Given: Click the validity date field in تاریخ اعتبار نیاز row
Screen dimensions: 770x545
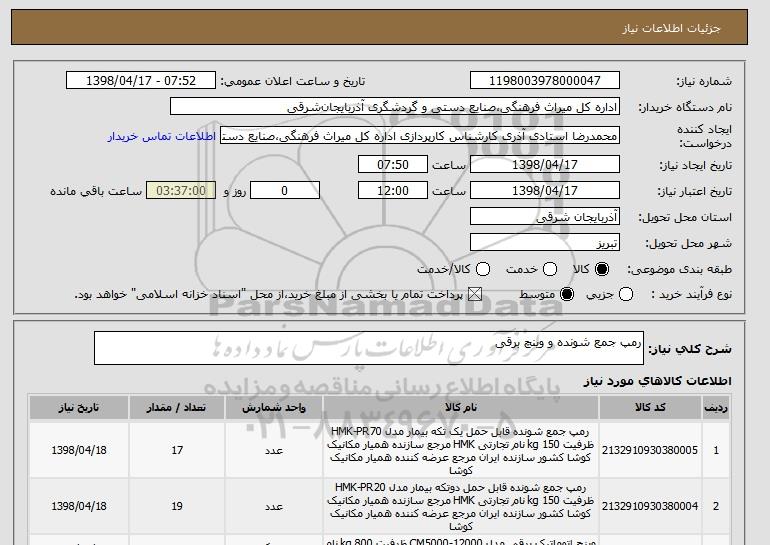Looking at the screenshot, I should click(545, 191).
